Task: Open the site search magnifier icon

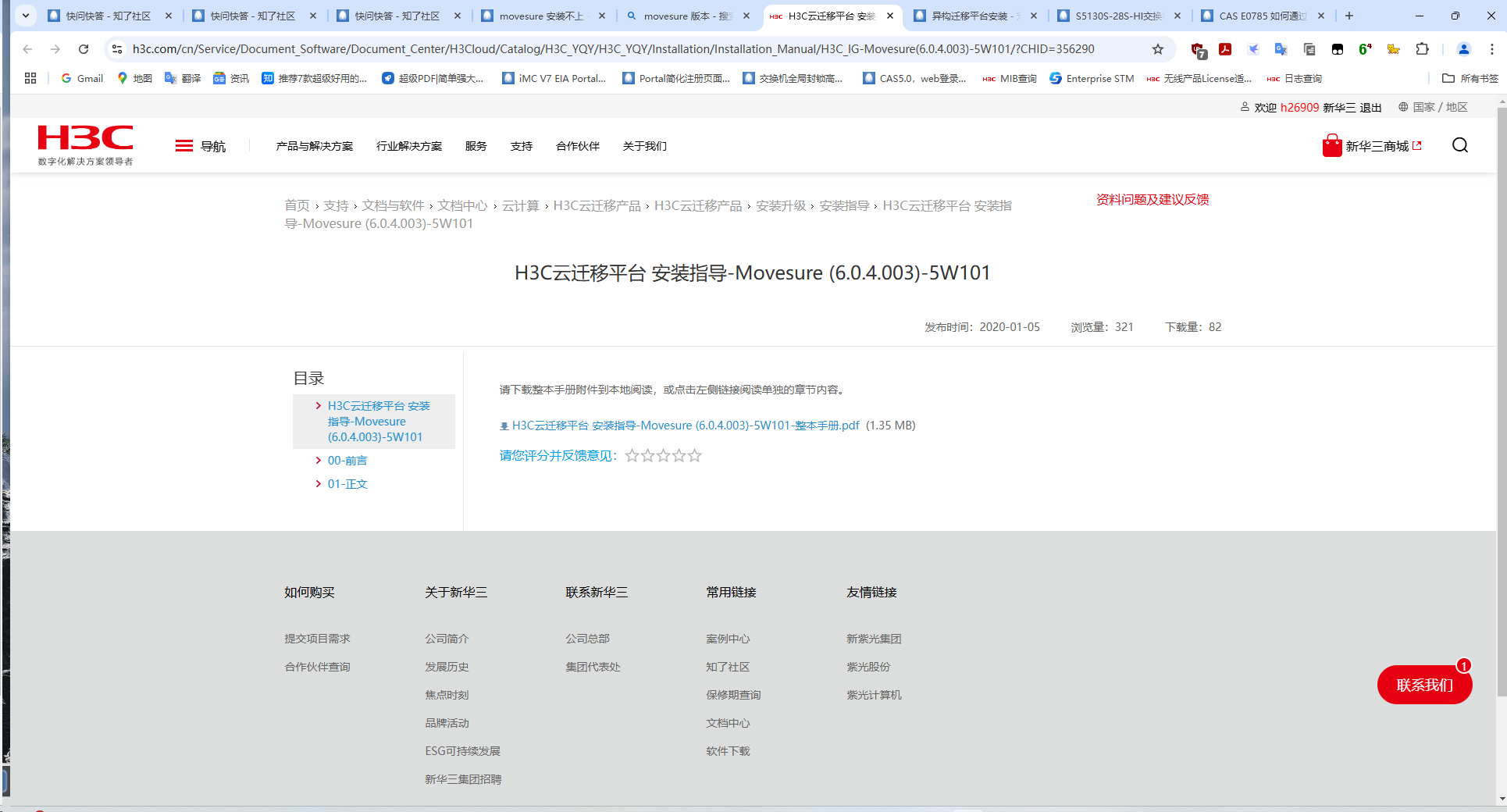Action: coord(1460,145)
